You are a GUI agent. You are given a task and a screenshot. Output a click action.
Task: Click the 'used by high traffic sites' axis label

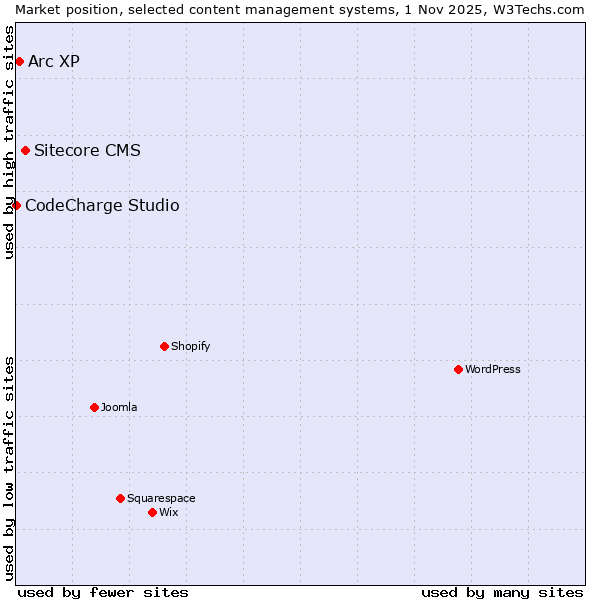(9, 142)
